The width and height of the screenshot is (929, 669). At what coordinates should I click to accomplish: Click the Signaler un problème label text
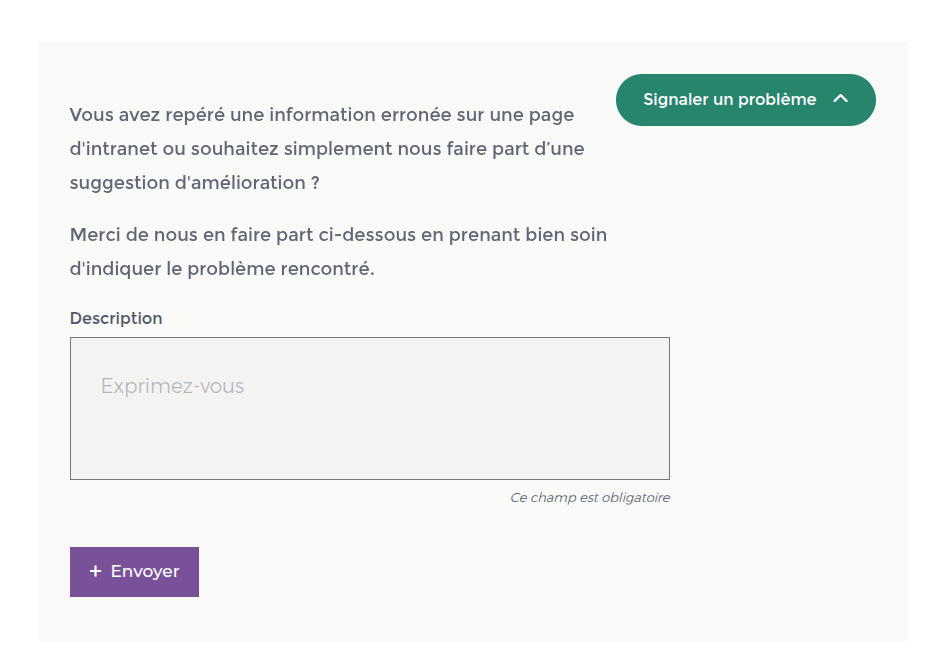coord(729,99)
